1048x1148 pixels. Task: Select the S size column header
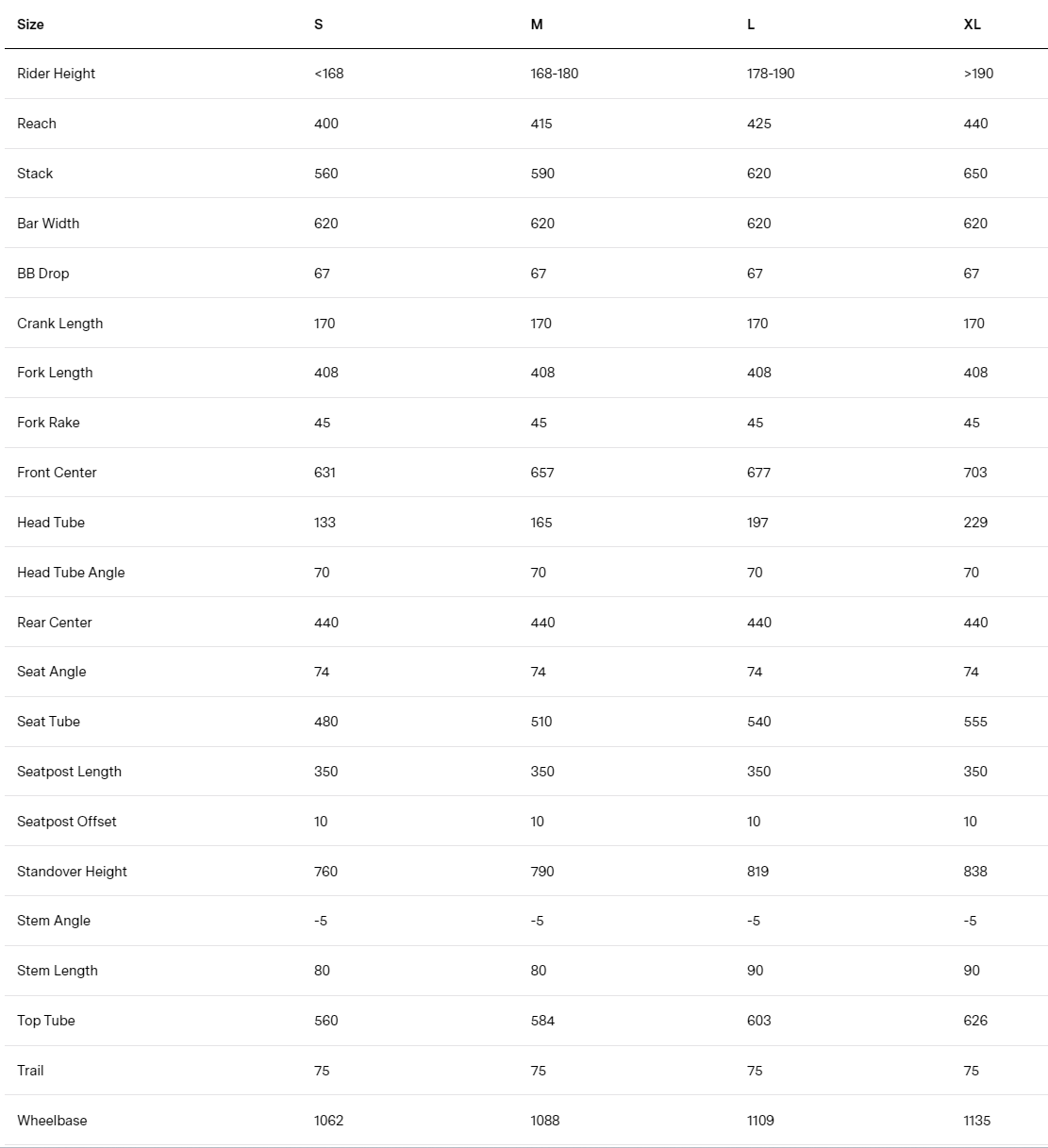click(x=319, y=25)
